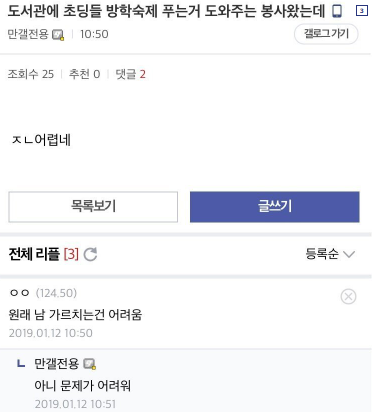Click the 댓글 2 comment count
Image resolution: width=377 pixels, height=412 pixels.
point(130,74)
